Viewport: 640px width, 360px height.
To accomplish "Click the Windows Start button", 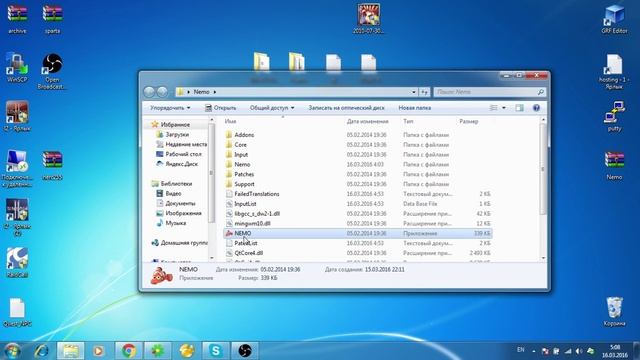I will pyautogui.click(x=12, y=351).
